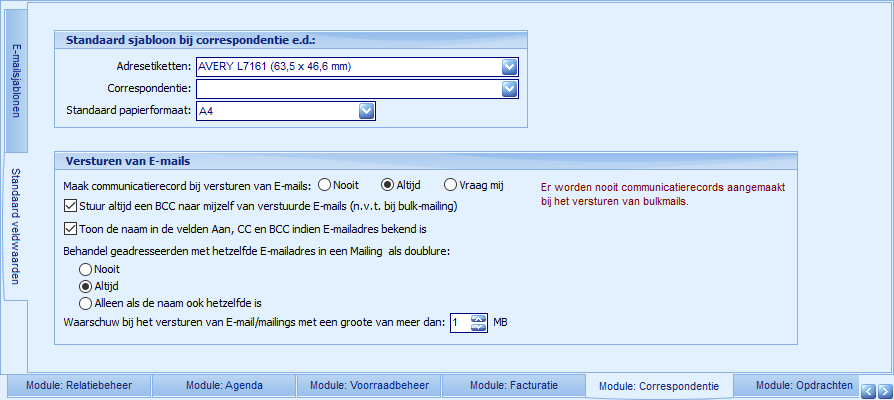Open the Module: Relatiebeheer tab
The width and height of the screenshot is (894, 400).
(79, 386)
